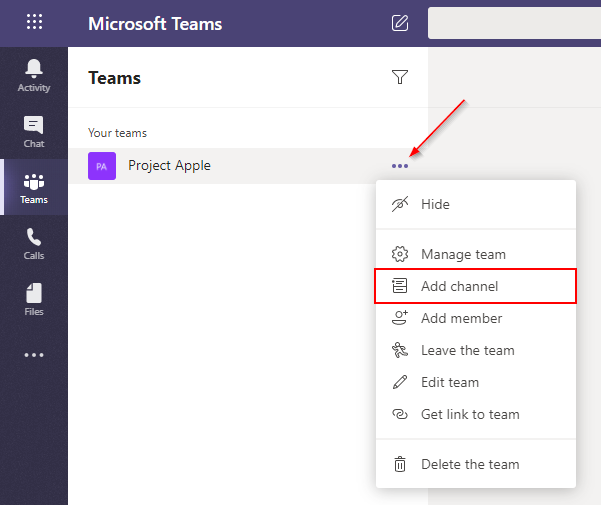Click the Microsoft Teams title text

(155, 24)
